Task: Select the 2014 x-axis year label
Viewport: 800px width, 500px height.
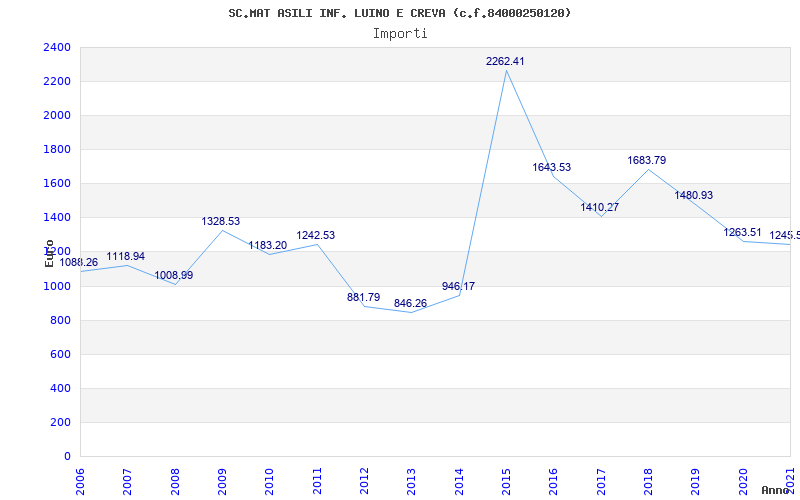Action: pyautogui.click(x=459, y=481)
